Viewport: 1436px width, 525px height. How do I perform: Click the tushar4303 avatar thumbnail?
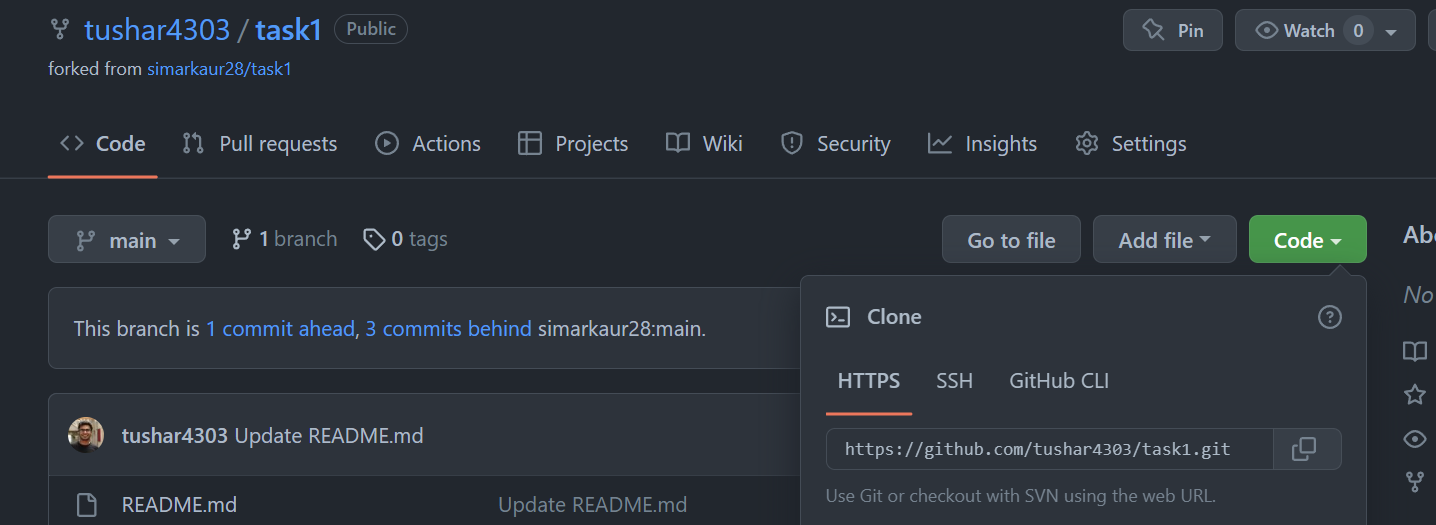[x=86, y=435]
